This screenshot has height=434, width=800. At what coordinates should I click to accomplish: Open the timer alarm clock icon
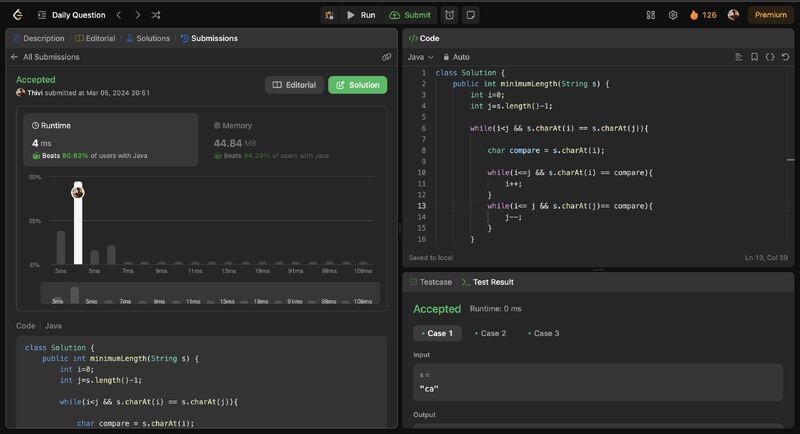pyautogui.click(x=450, y=15)
